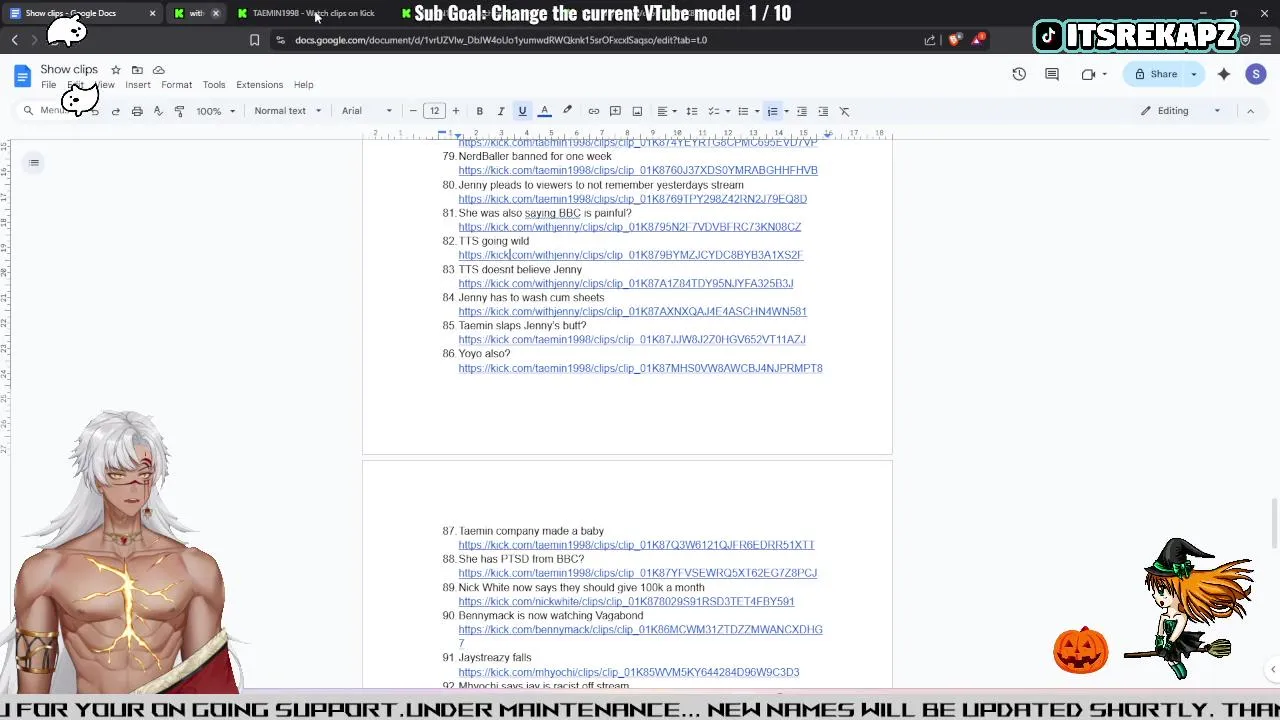Click the Clear formatting icon
This screenshot has height=720, width=1280.
(x=844, y=111)
